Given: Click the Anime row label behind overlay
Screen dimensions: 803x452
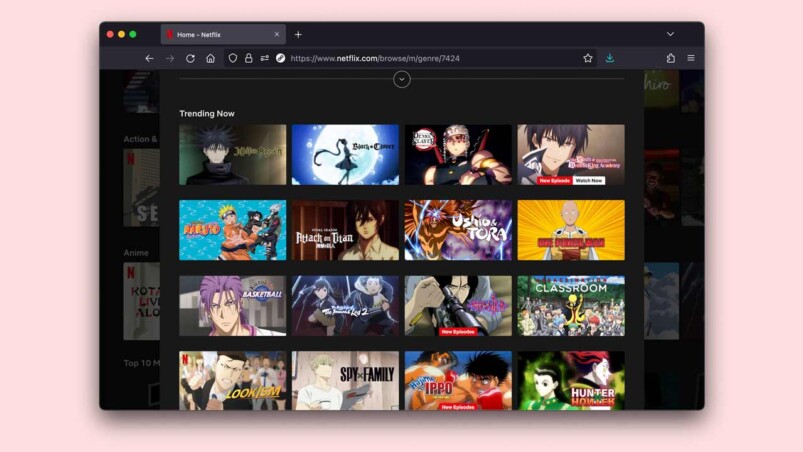Looking at the screenshot, I should tap(136, 253).
